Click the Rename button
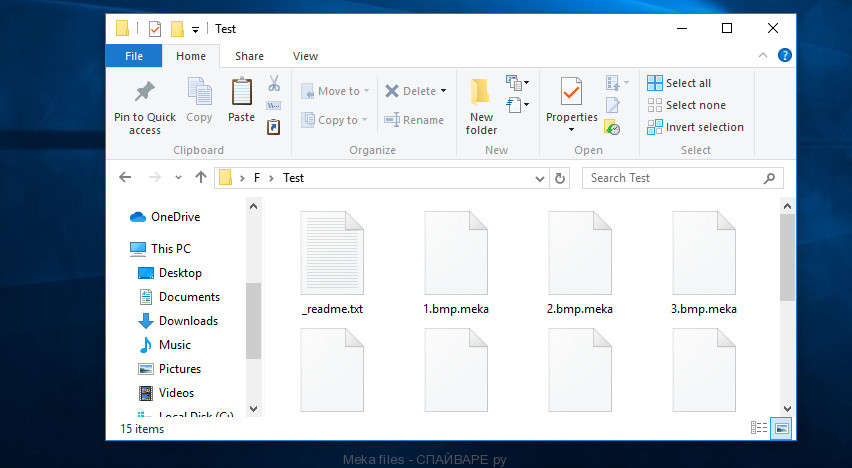Viewport: 852px width, 468px height. 414,120
